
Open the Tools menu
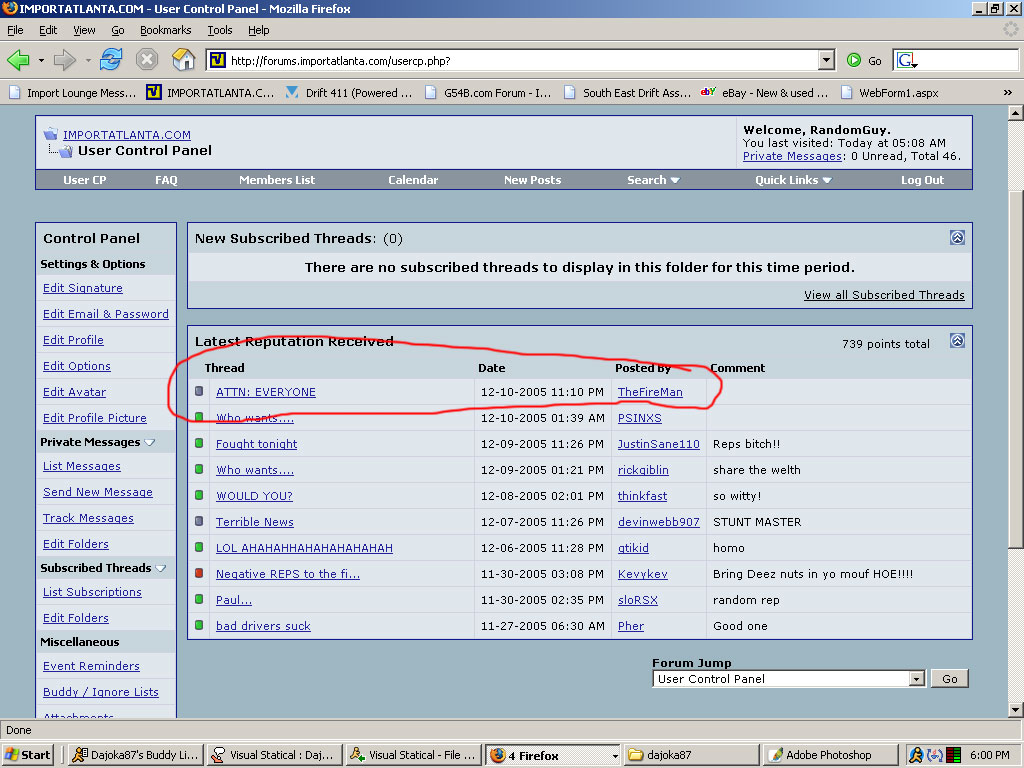pyautogui.click(x=219, y=31)
